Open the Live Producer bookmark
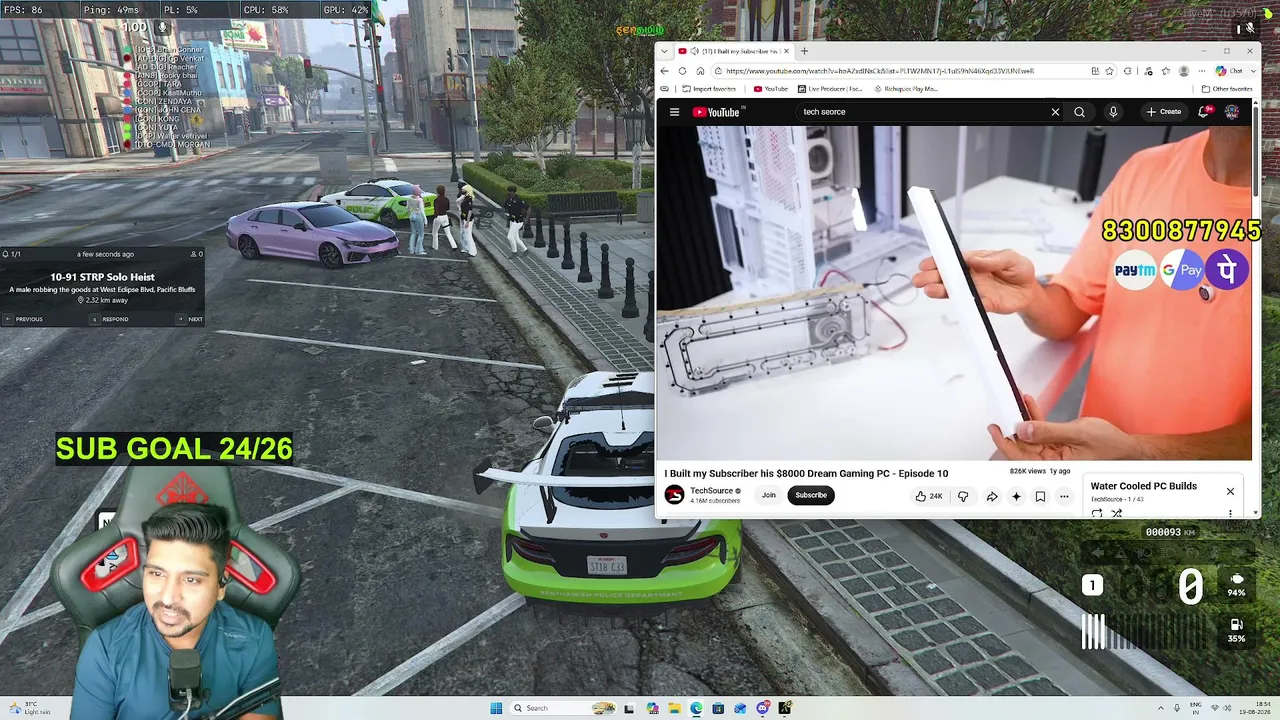 [x=830, y=89]
